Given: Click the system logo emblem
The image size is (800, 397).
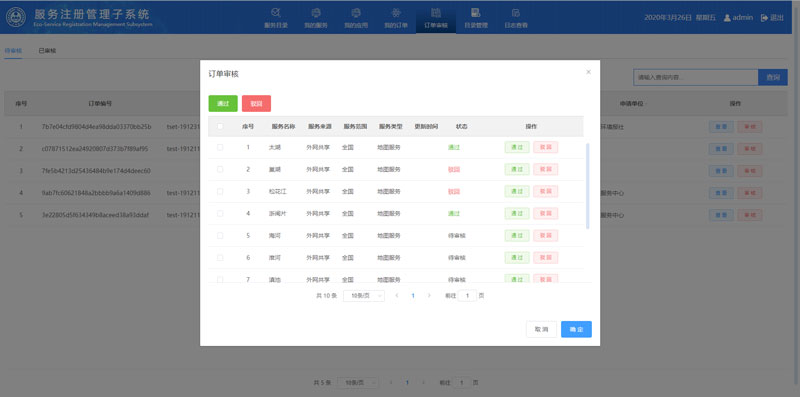Looking at the screenshot, I should click(x=16, y=17).
